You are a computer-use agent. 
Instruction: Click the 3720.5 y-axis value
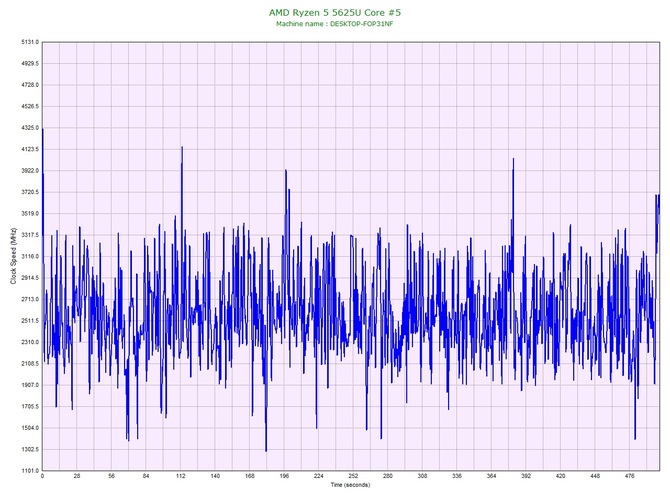click(30, 192)
